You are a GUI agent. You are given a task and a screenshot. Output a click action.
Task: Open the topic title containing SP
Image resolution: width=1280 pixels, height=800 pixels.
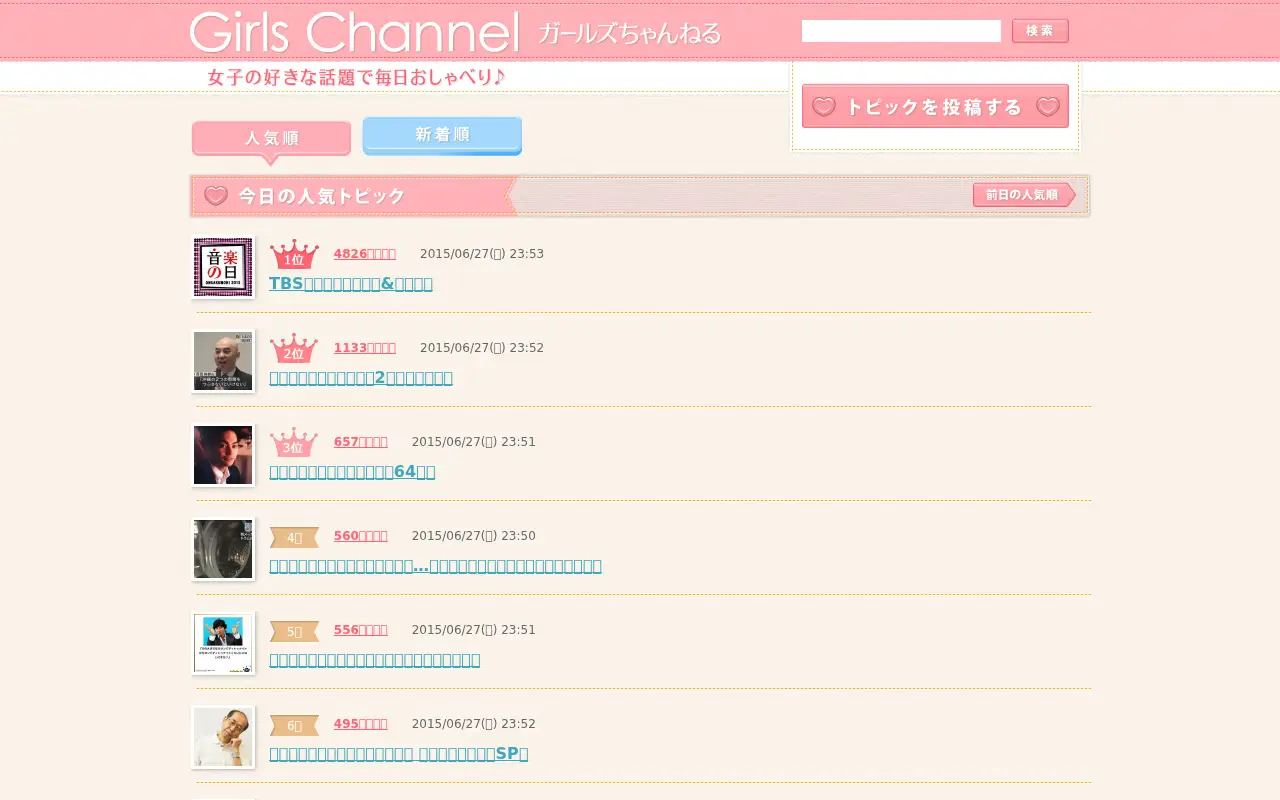(x=399, y=754)
